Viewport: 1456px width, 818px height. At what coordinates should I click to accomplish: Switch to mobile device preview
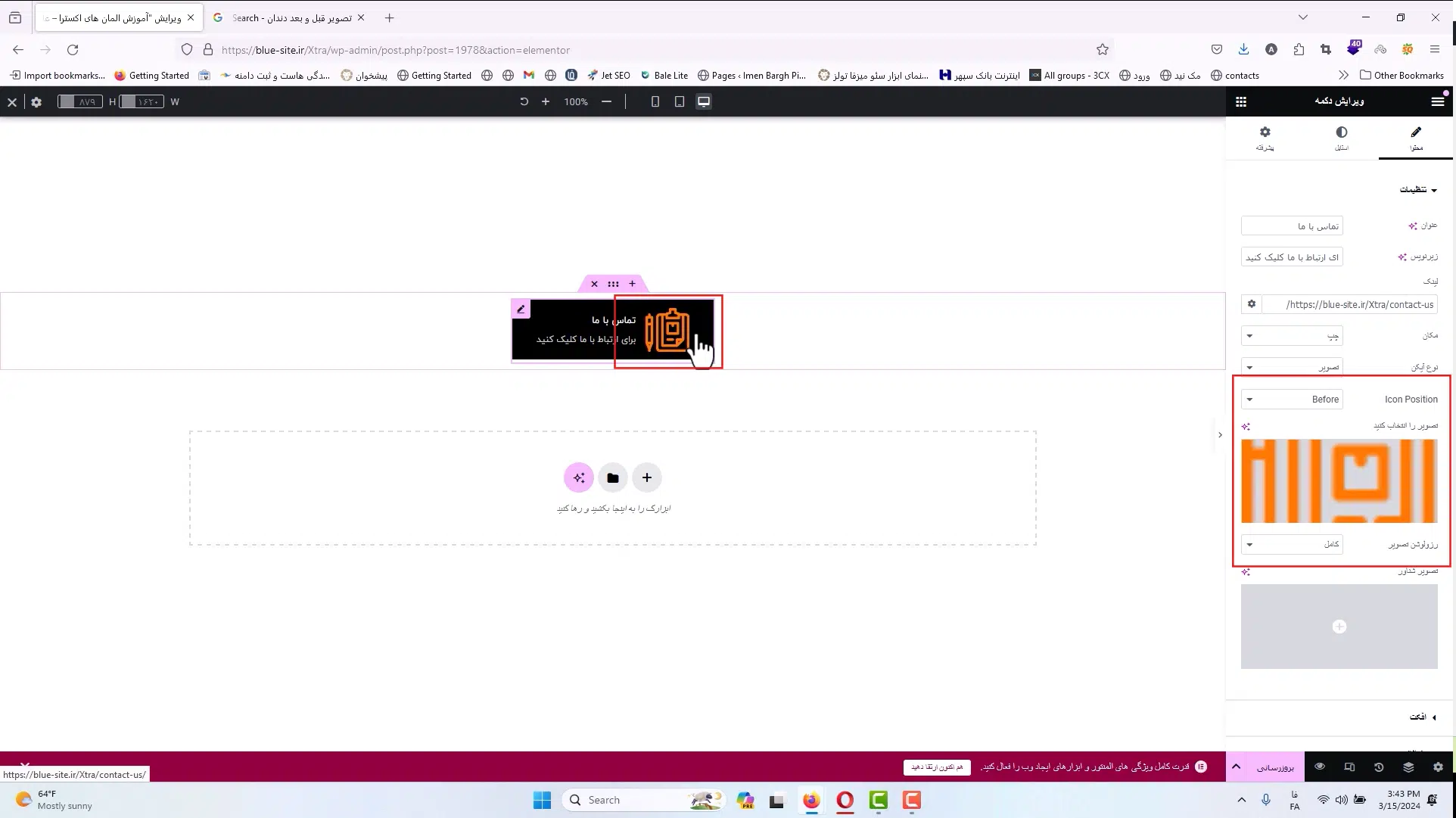click(655, 101)
